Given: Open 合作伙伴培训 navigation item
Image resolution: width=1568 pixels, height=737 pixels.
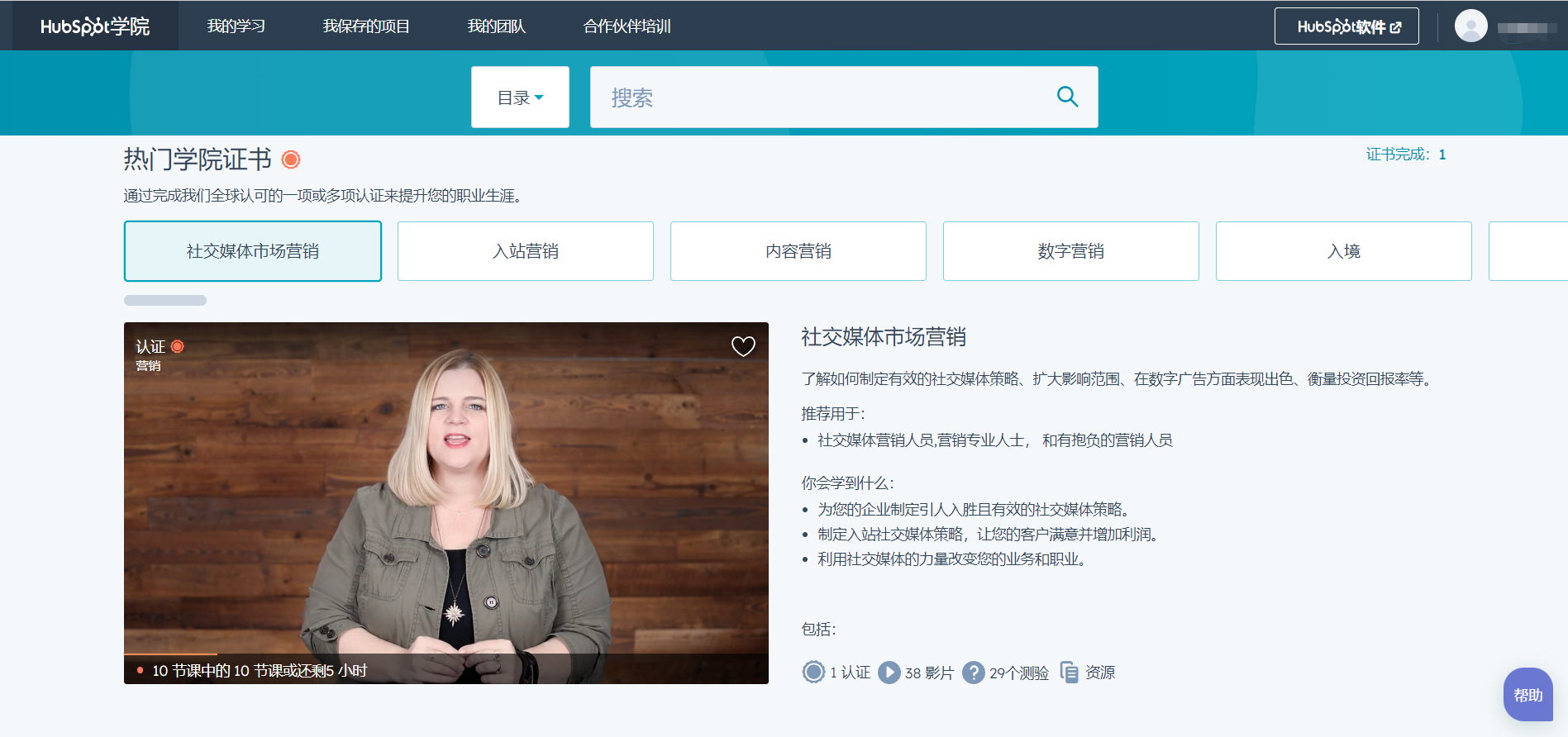Looking at the screenshot, I should (x=627, y=26).
